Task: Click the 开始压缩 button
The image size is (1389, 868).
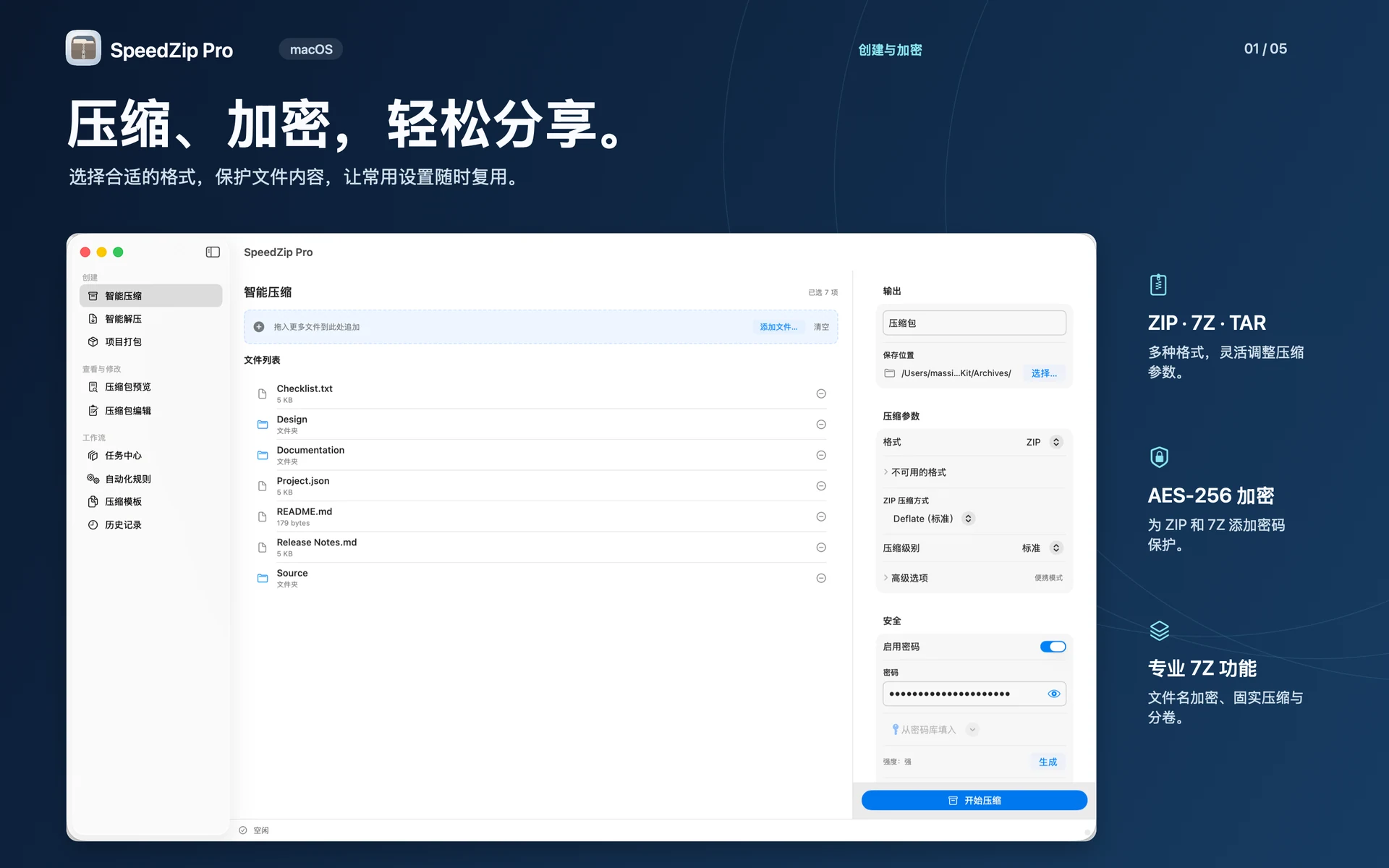Action: click(974, 800)
